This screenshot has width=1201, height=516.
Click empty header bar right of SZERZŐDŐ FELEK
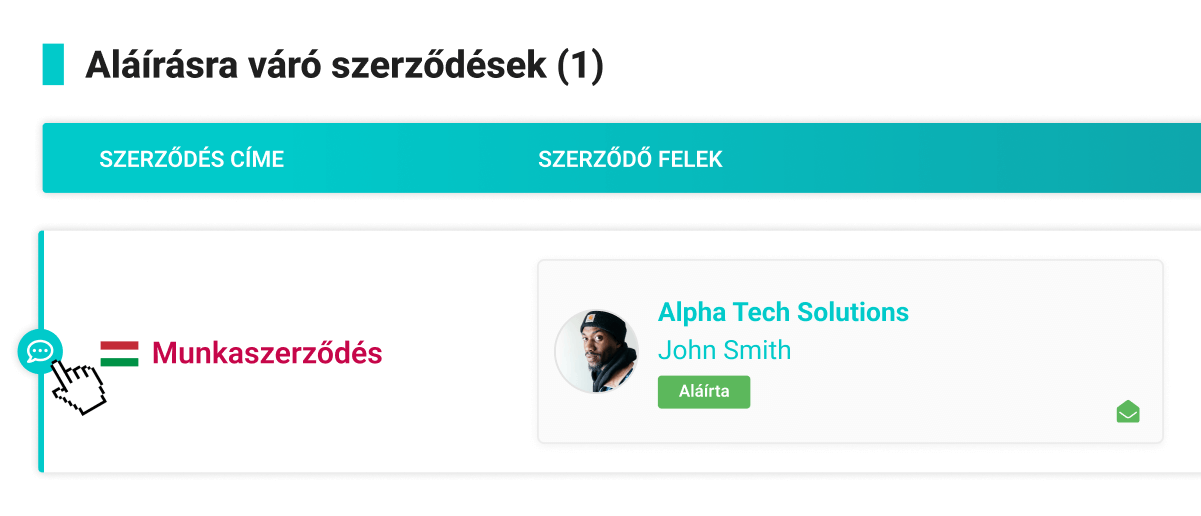[x=950, y=159]
